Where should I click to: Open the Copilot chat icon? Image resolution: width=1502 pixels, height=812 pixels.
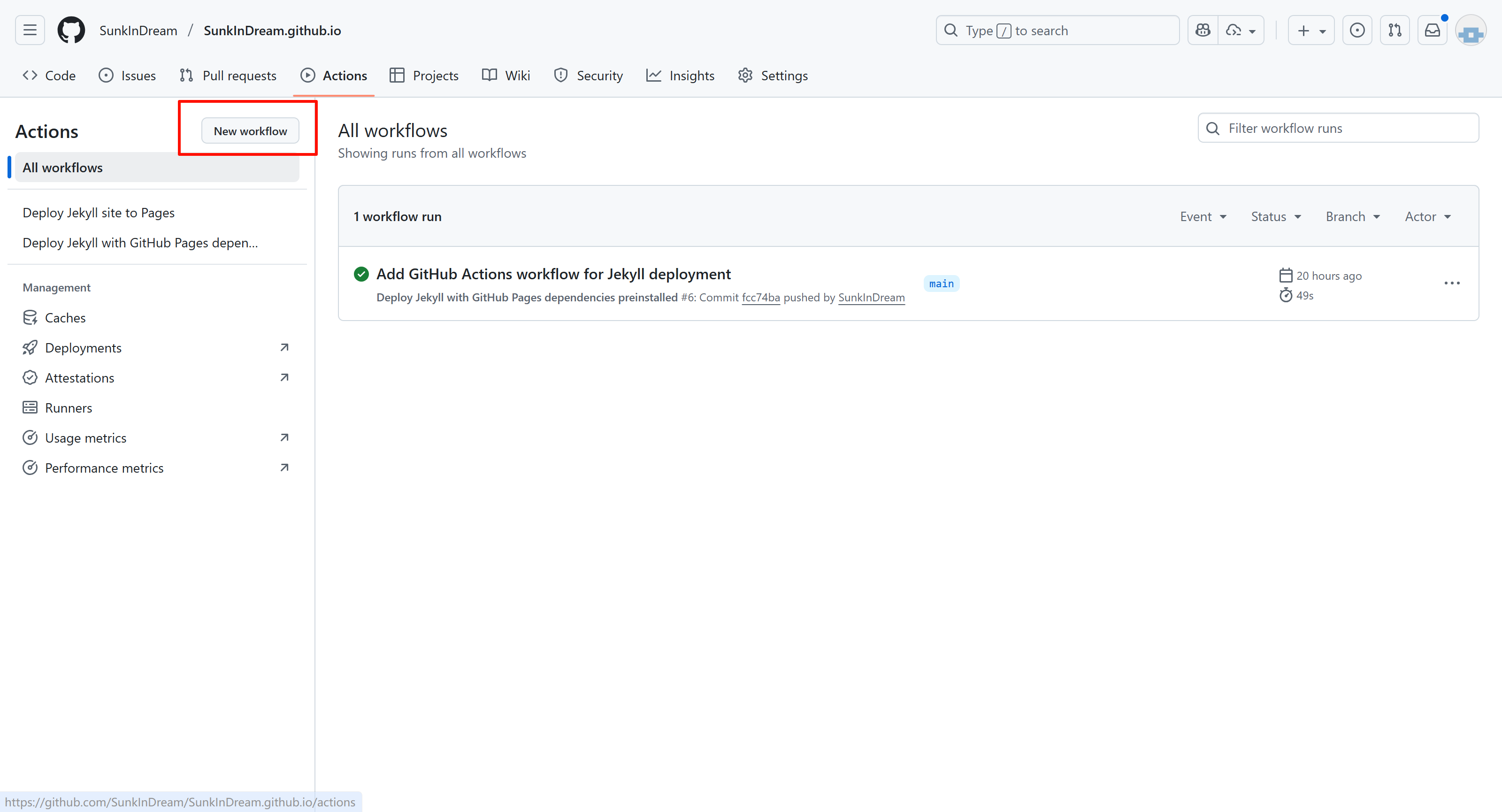coord(1203,31)
